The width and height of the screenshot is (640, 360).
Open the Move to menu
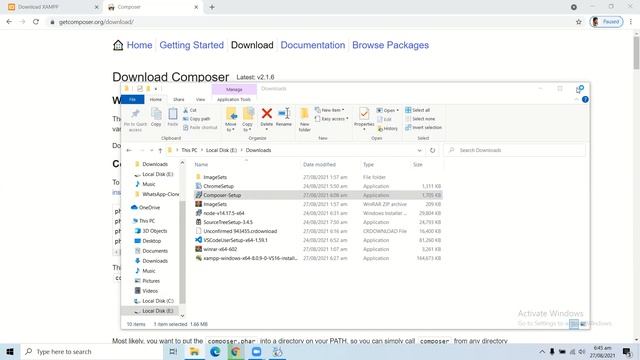pos(231,119)
